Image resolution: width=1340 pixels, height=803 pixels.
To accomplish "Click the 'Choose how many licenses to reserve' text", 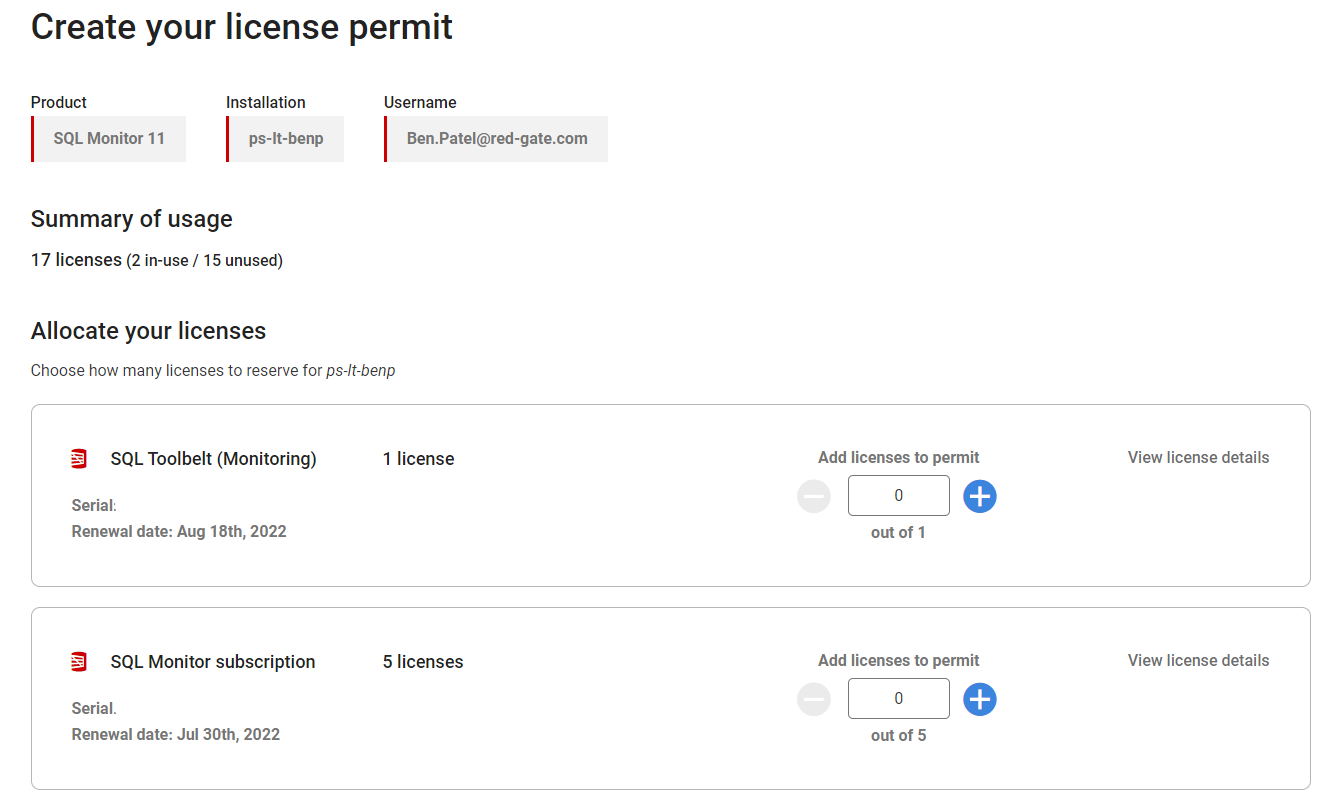I will tap(213, 371).
